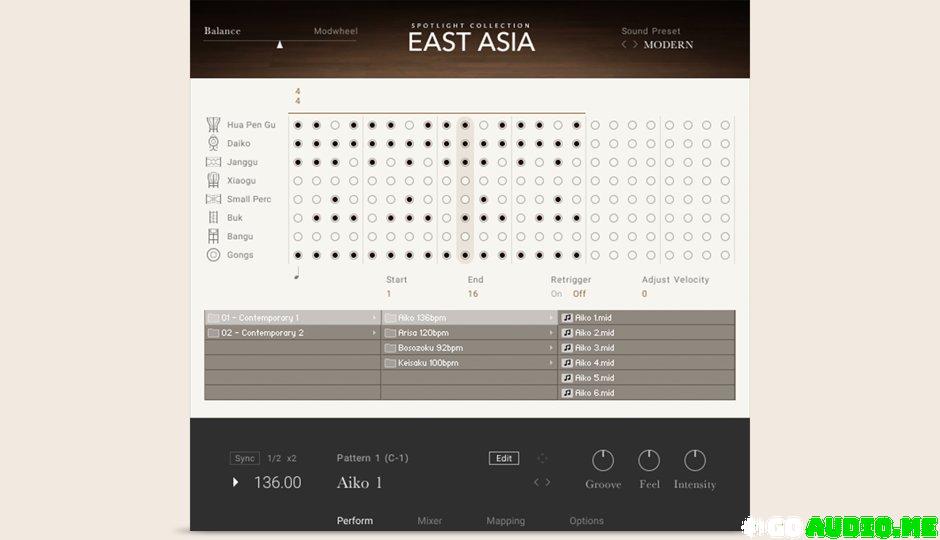Toggle first step of Janggu row
Viewport: 940px width, 540px height.
pos(298,162)
